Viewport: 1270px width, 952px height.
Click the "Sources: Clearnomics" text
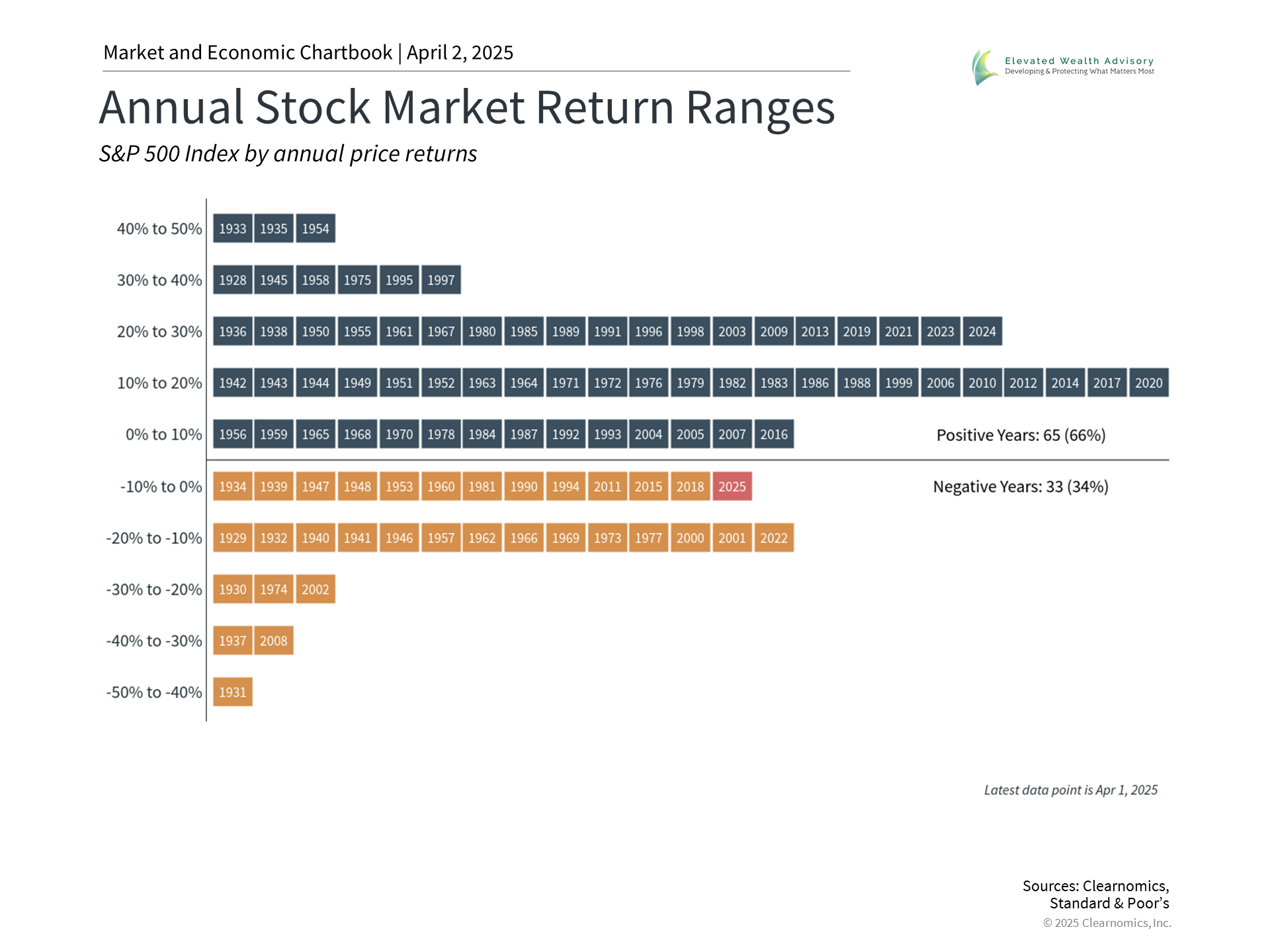1095,886
